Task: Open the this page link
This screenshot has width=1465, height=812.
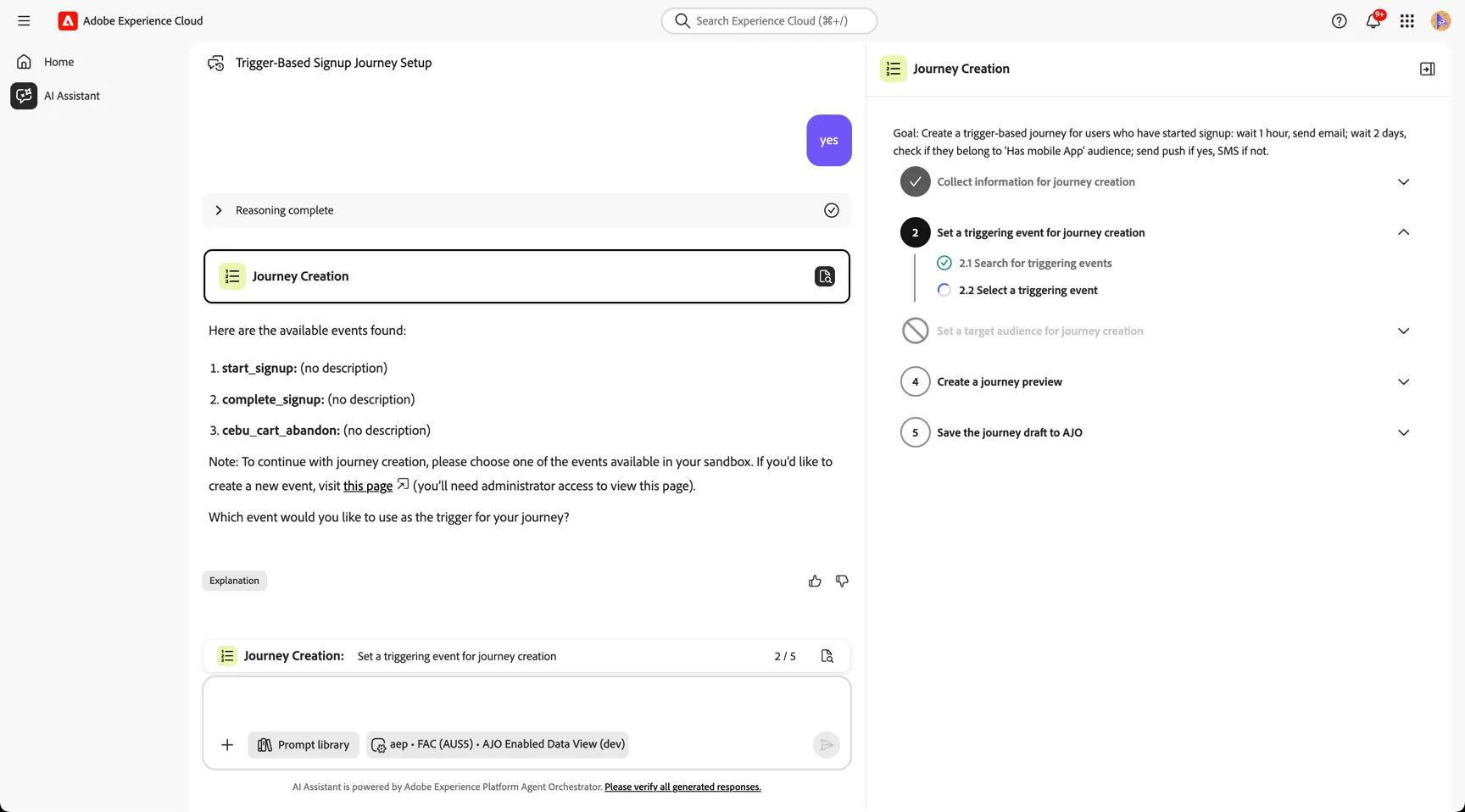Action: (368, 486)
